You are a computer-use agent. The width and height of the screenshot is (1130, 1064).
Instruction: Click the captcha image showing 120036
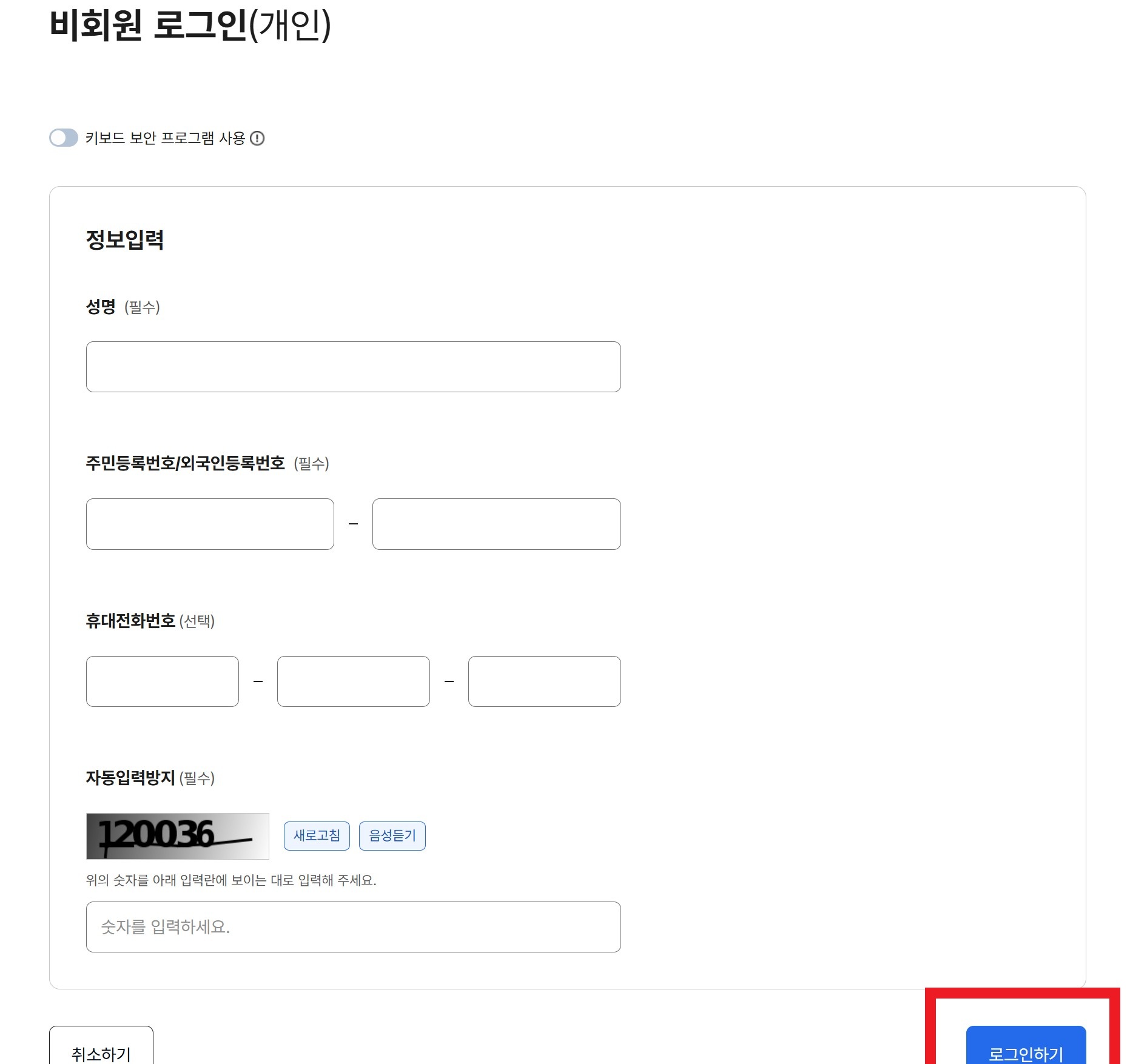177,835
